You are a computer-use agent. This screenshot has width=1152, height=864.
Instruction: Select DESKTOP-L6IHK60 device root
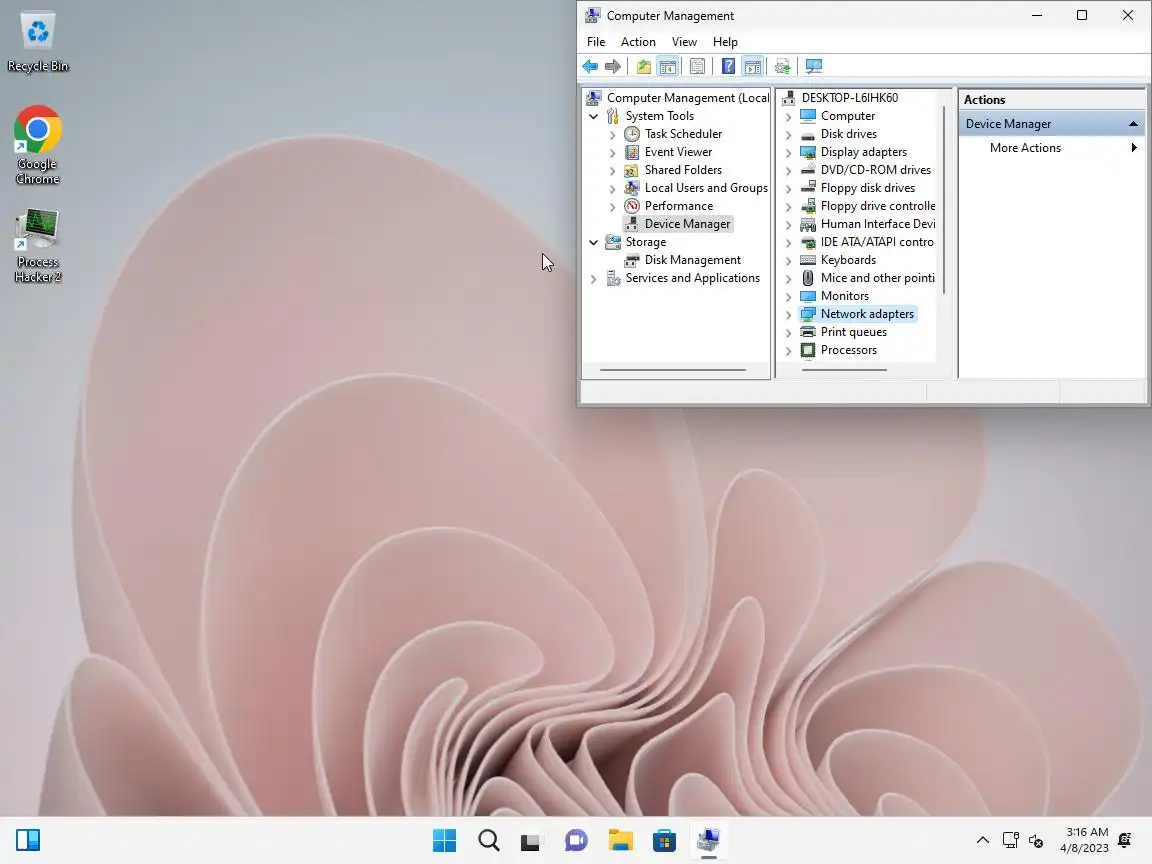[x=849, y=98]
